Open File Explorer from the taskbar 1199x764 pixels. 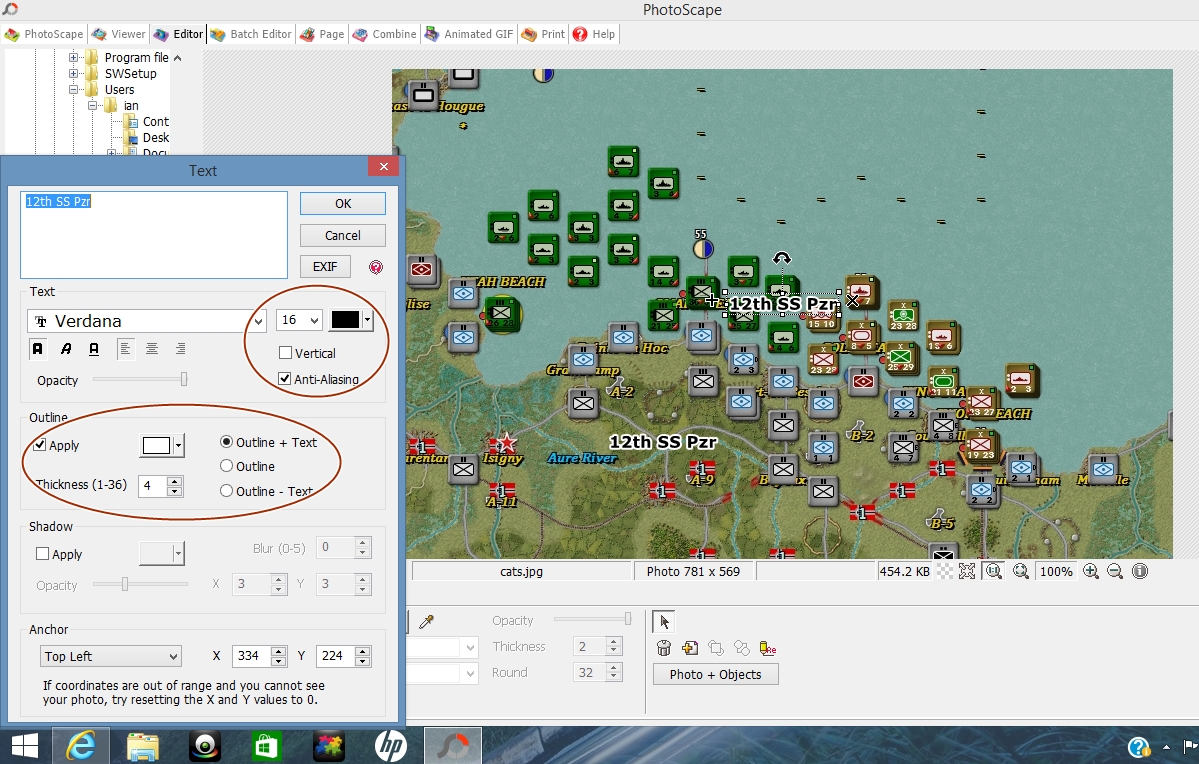pyautogui.click(x=142, y=746)
